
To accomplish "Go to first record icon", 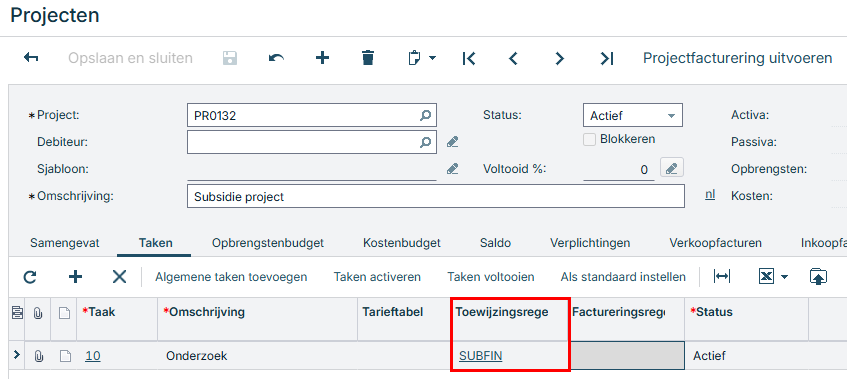I will (468, 58).
